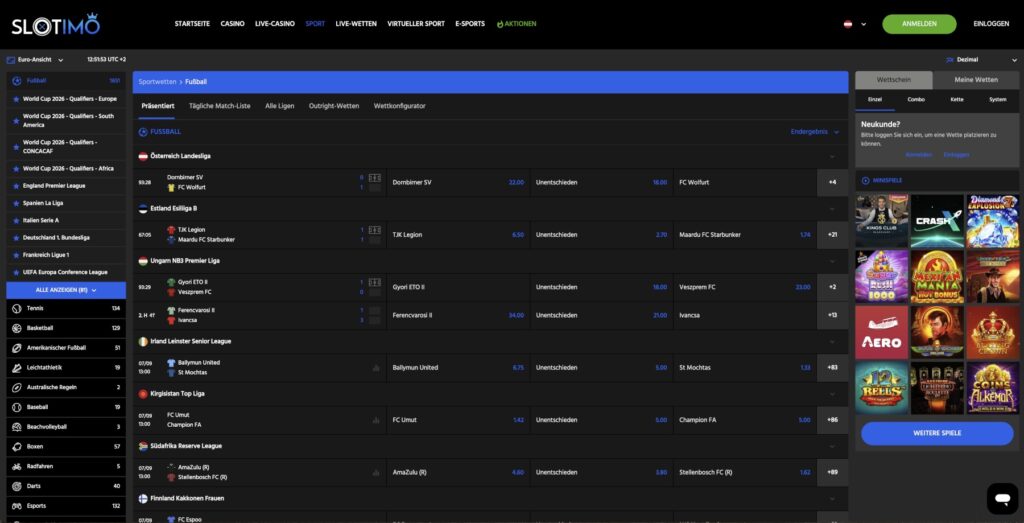Collapse the Estland Esiliiga B section
Image resolution: width=1024 pixels, height=523 pixels.
click(831, 209)
